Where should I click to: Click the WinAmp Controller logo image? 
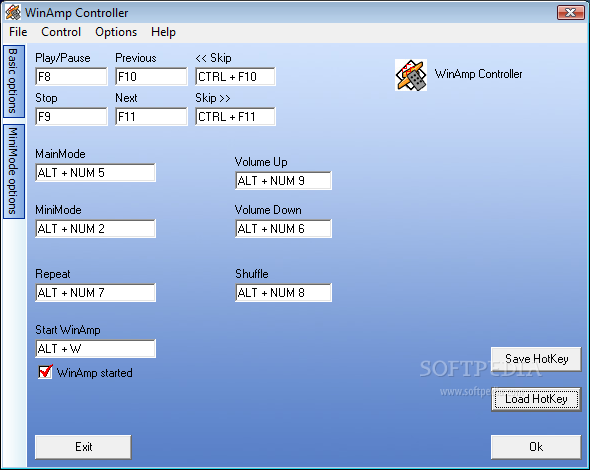click(411, 75)
